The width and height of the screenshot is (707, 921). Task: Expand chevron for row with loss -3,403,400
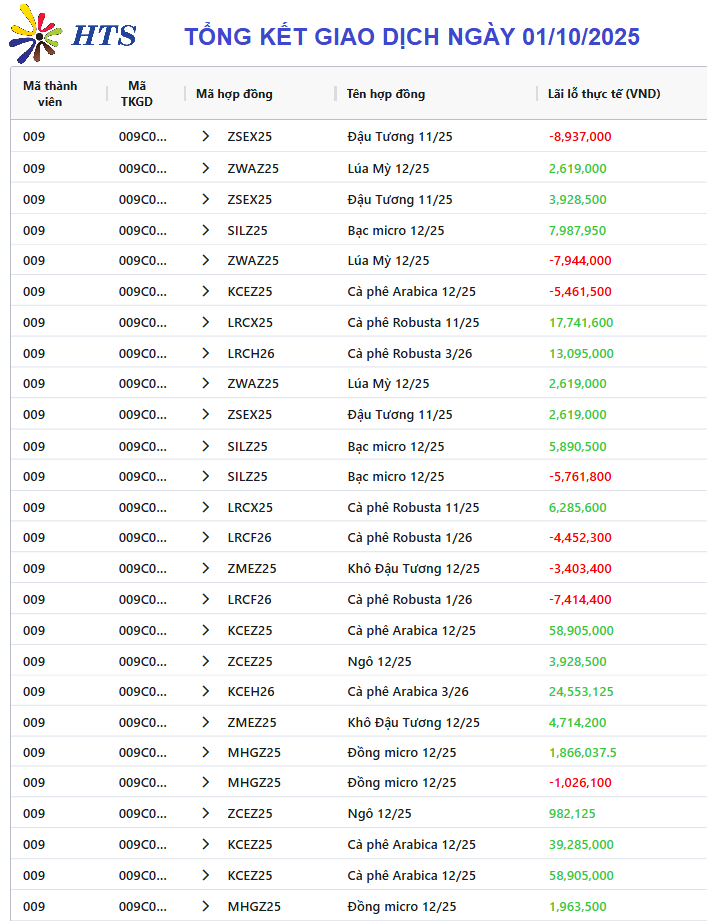click(x=206, y=568)
